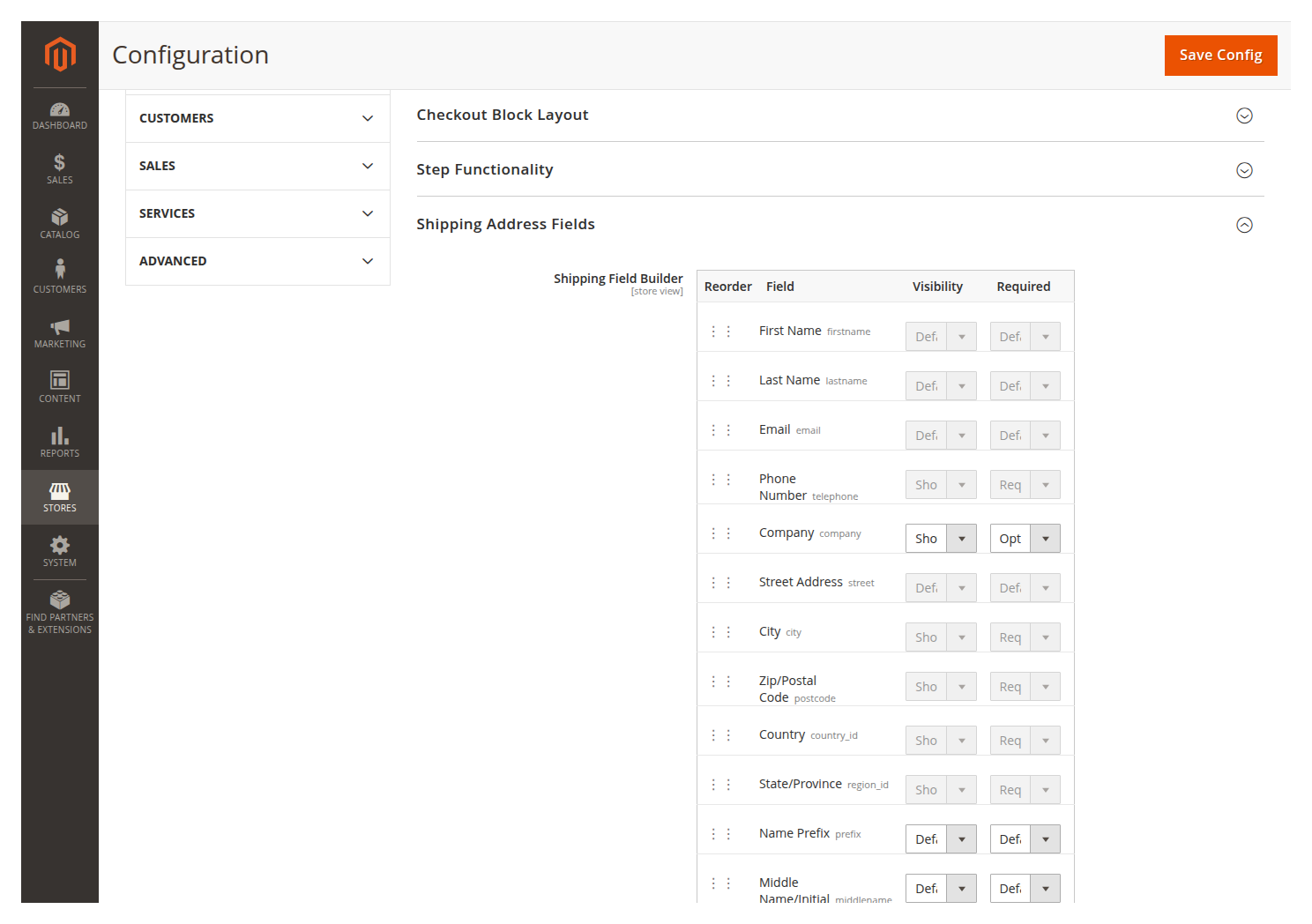Viewport: 1312px width, 924px height.
Task: Click the Reorder column header
Action: tap(727, 287)
